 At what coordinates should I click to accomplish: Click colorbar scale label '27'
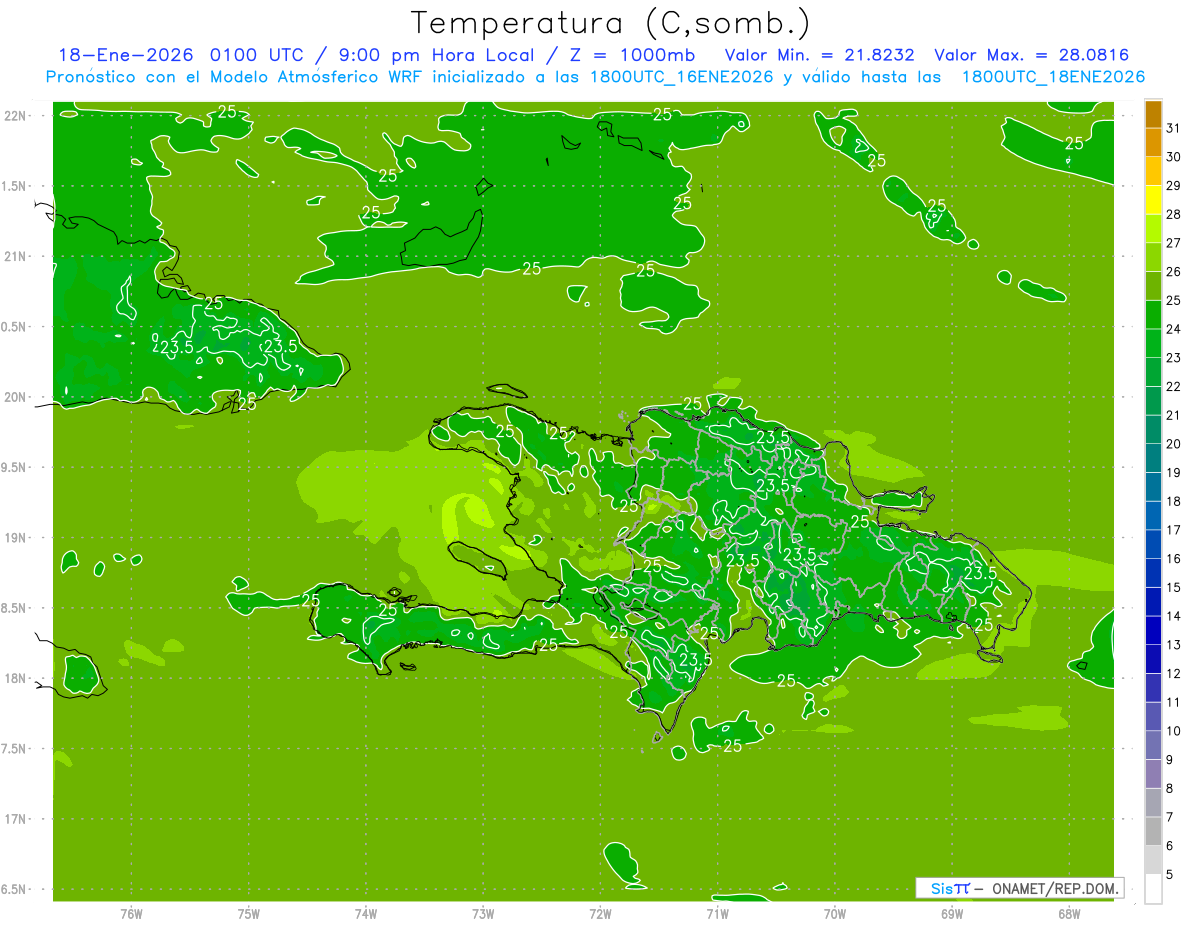click(1173, 243)
